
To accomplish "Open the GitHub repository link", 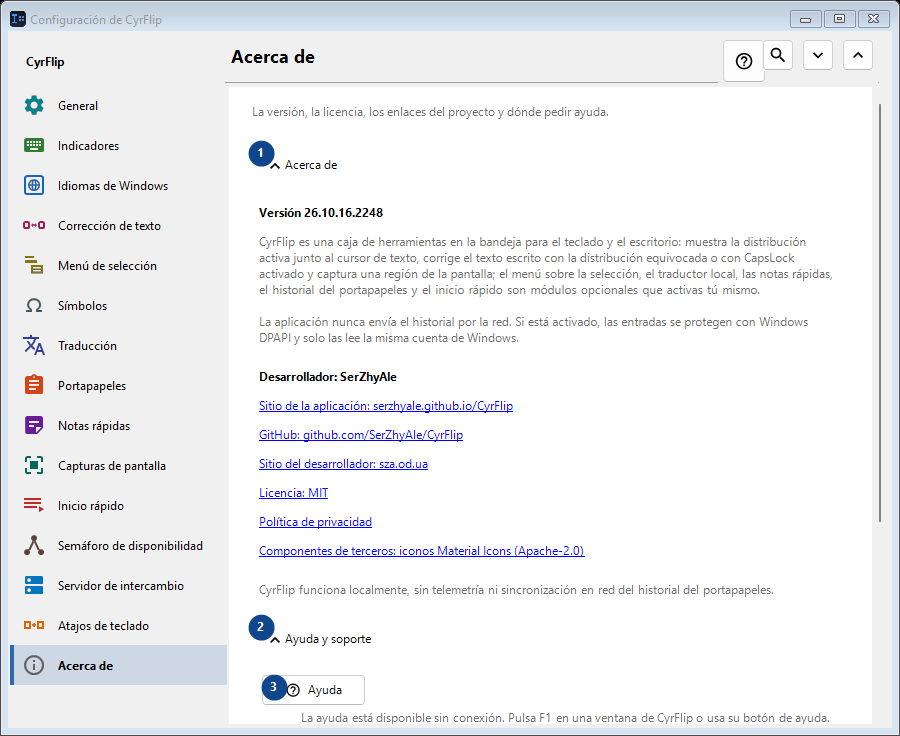I will (x=361, y=435).
